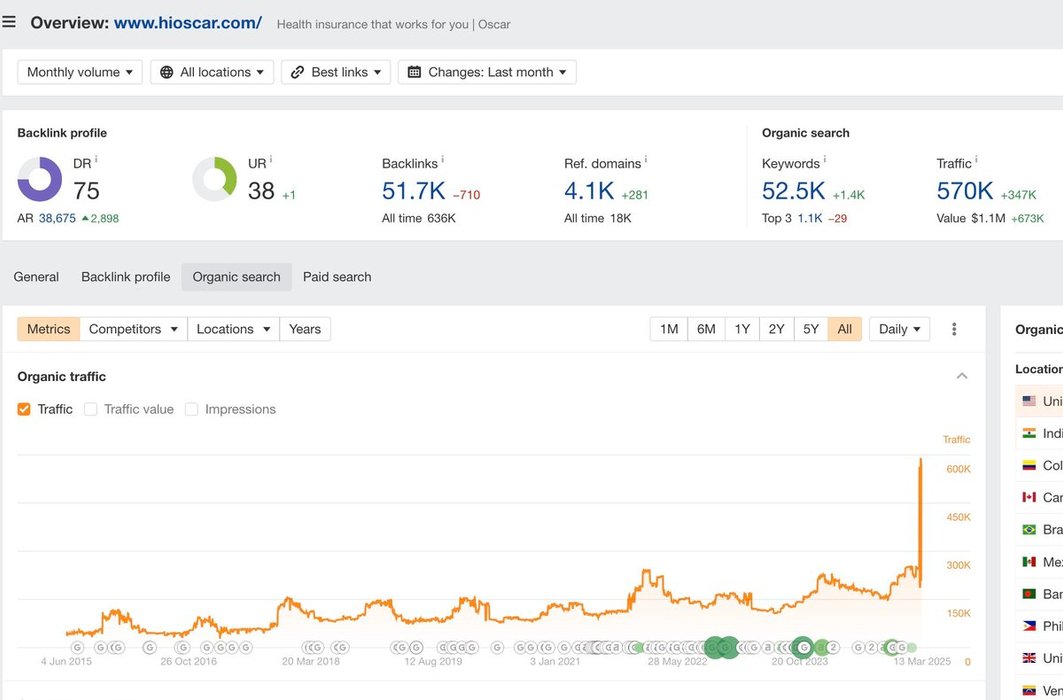1063x700 pixels.
Task: Switch to the Backlink profile tab
Action: coord(125,277)
